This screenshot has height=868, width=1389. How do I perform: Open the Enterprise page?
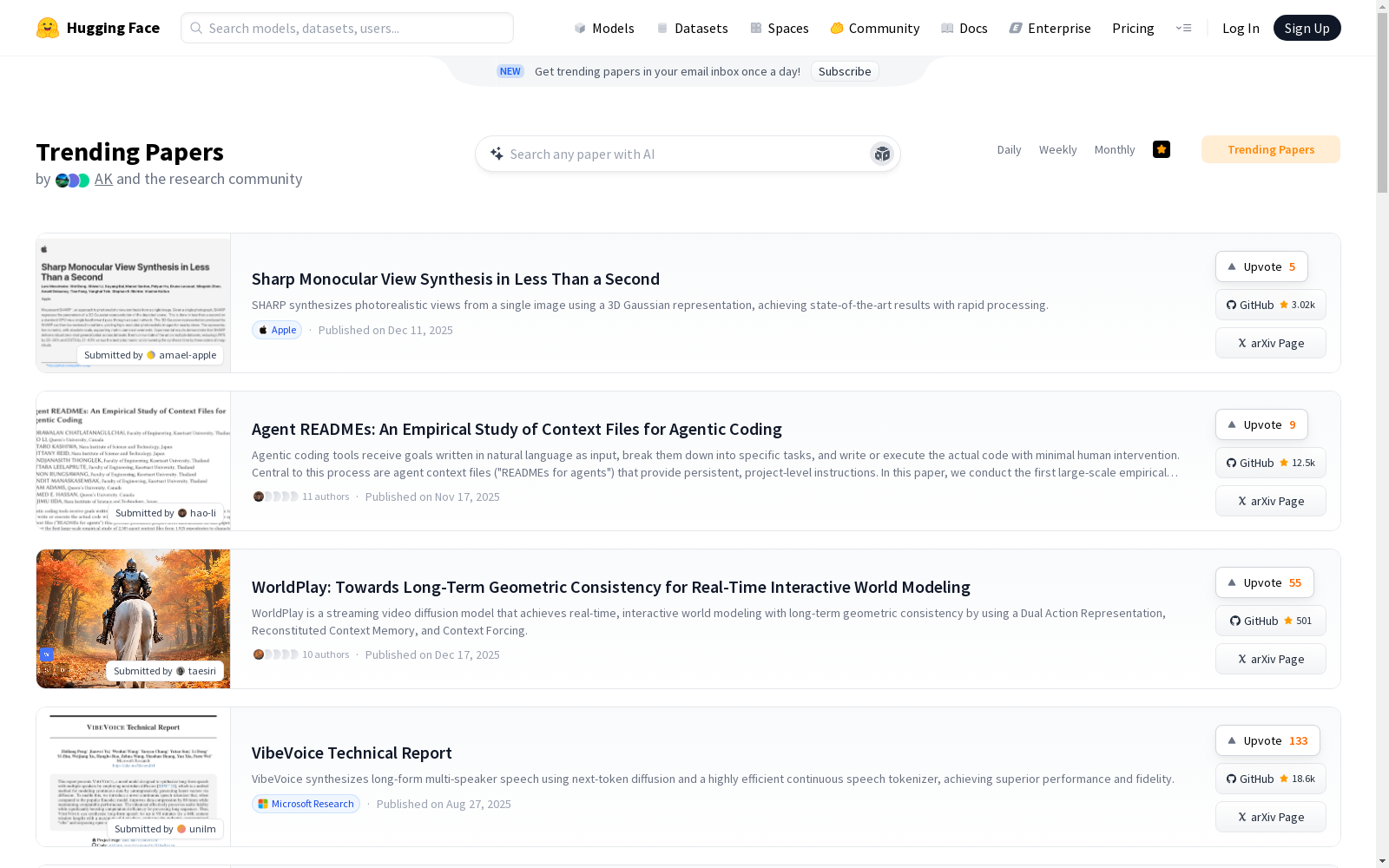(1050, 28)
